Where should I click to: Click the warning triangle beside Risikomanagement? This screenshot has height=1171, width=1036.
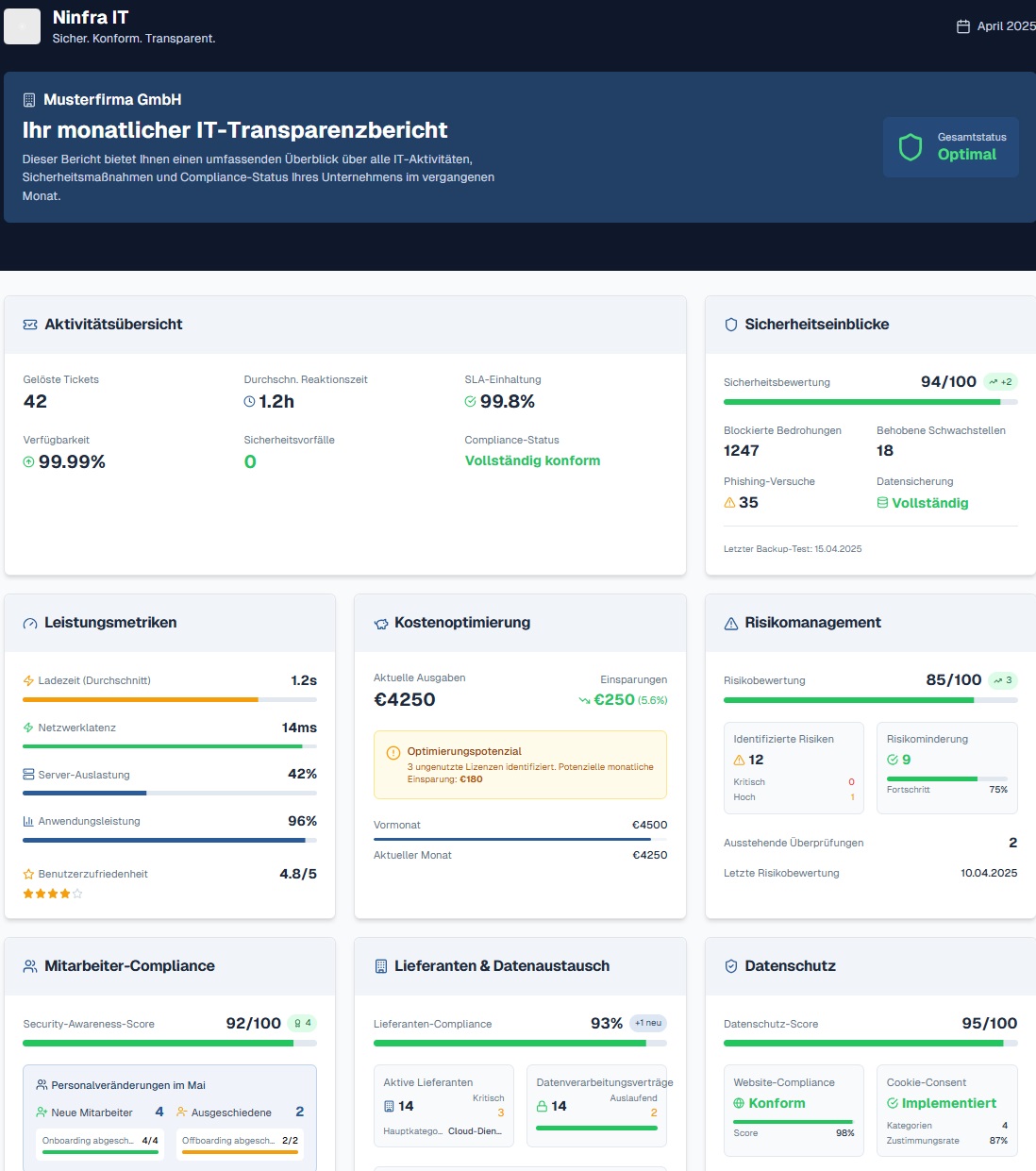730,624
